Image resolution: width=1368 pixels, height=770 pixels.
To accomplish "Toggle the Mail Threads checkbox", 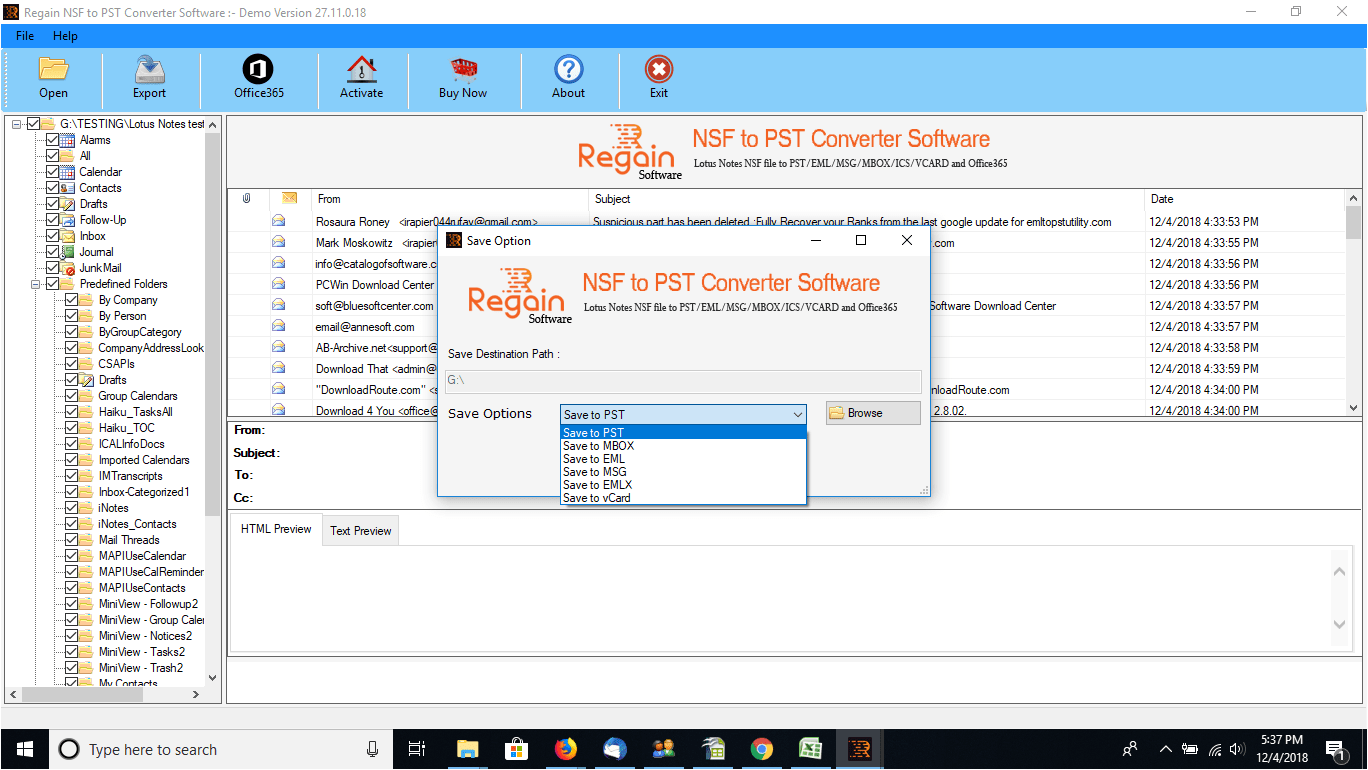I will coord(72,540).
